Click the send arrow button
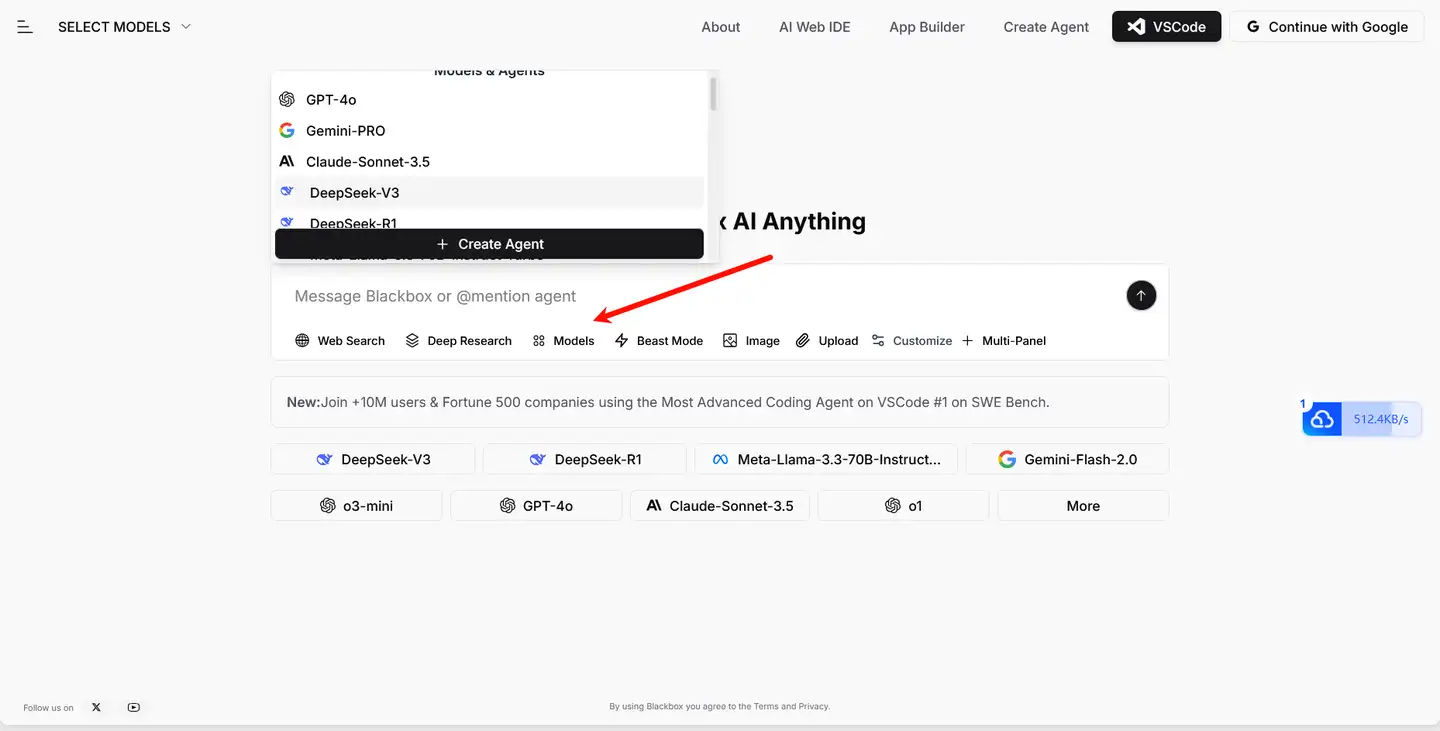1440x731 pixels. (x=1141, y=295)
